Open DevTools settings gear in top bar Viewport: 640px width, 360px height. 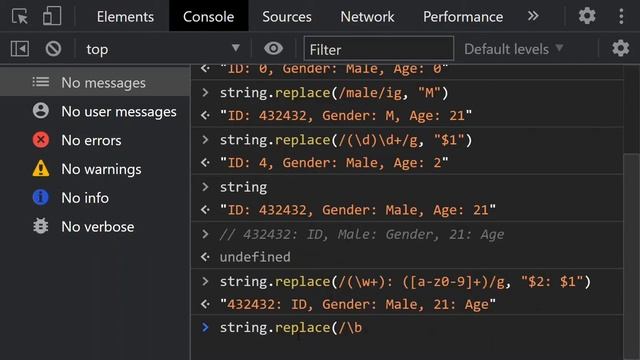click(587, 16)
